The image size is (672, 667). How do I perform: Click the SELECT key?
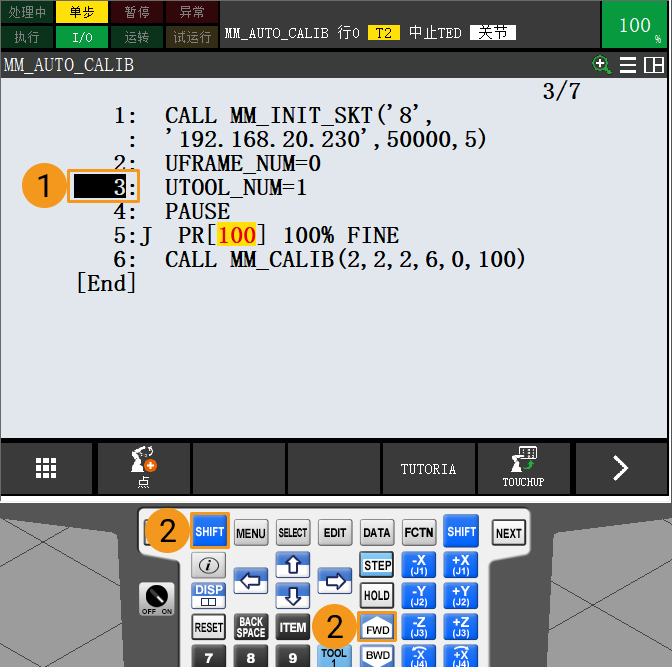tap(293, 533)
